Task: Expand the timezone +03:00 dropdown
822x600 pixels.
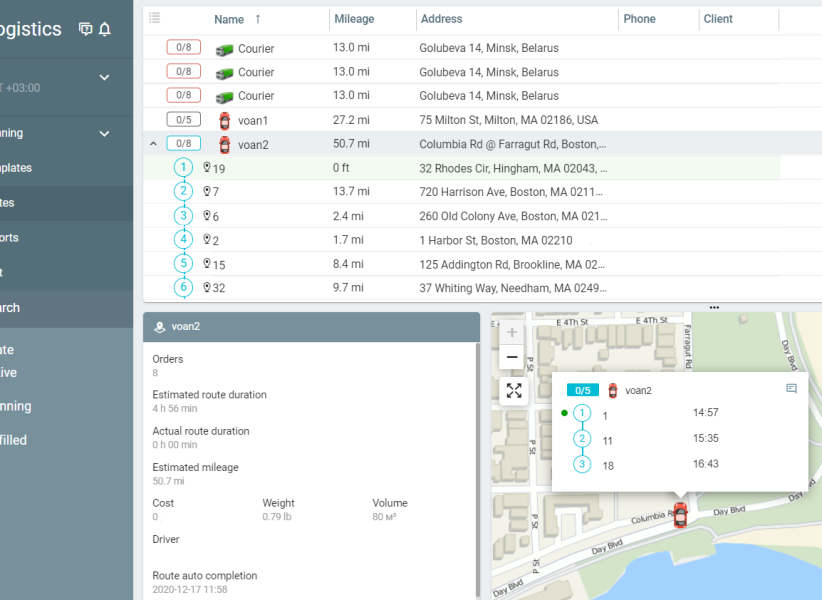Action: (104, 78)
